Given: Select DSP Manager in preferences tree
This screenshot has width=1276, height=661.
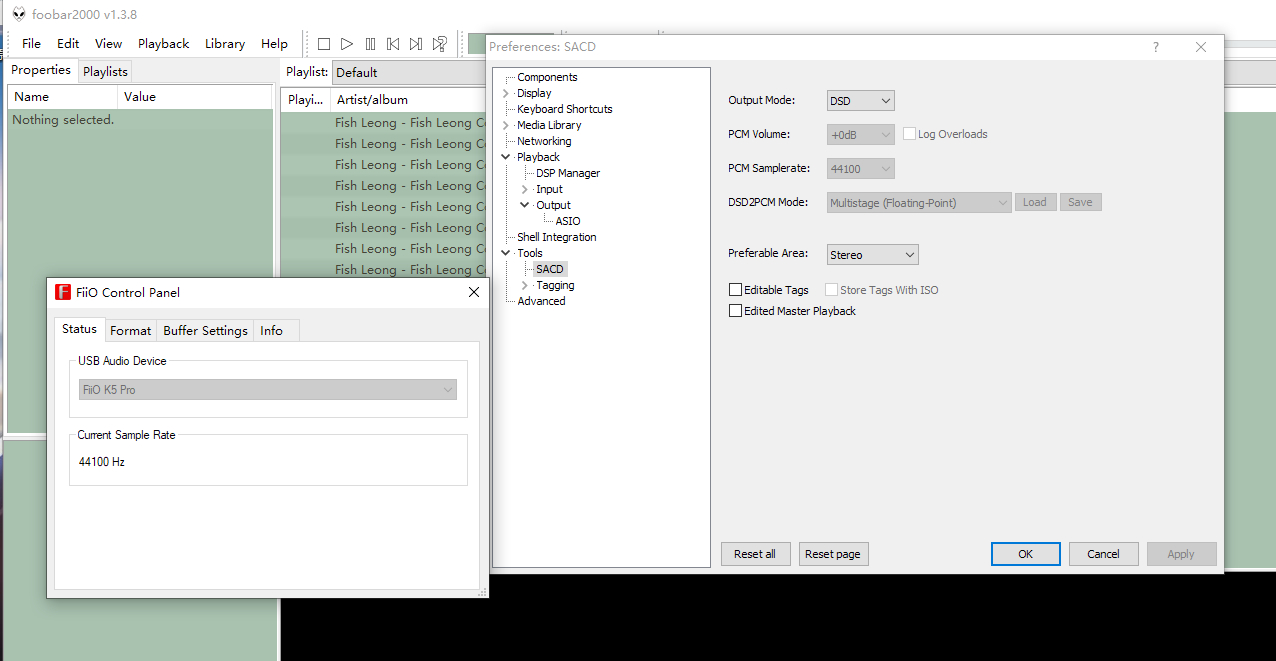Looking at the screenshot, I should (x=568, y=173).
